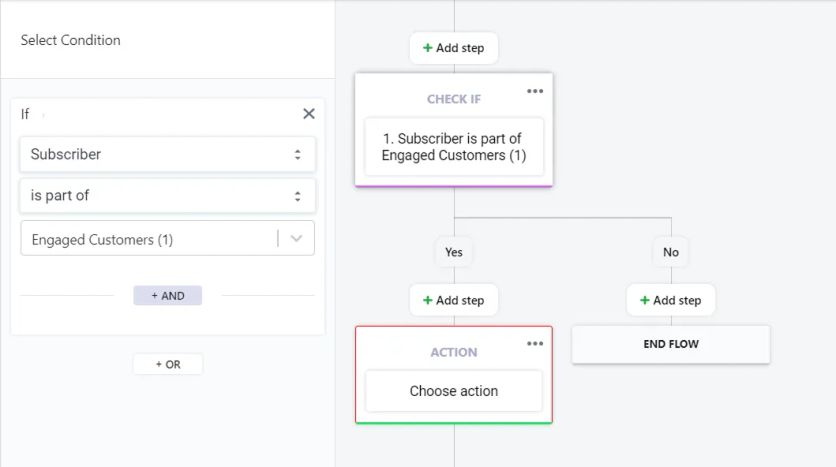Click the top Add step plus button
Image resolution: width=836 pixels, height=467 pixels.
(x=453, y=48)
